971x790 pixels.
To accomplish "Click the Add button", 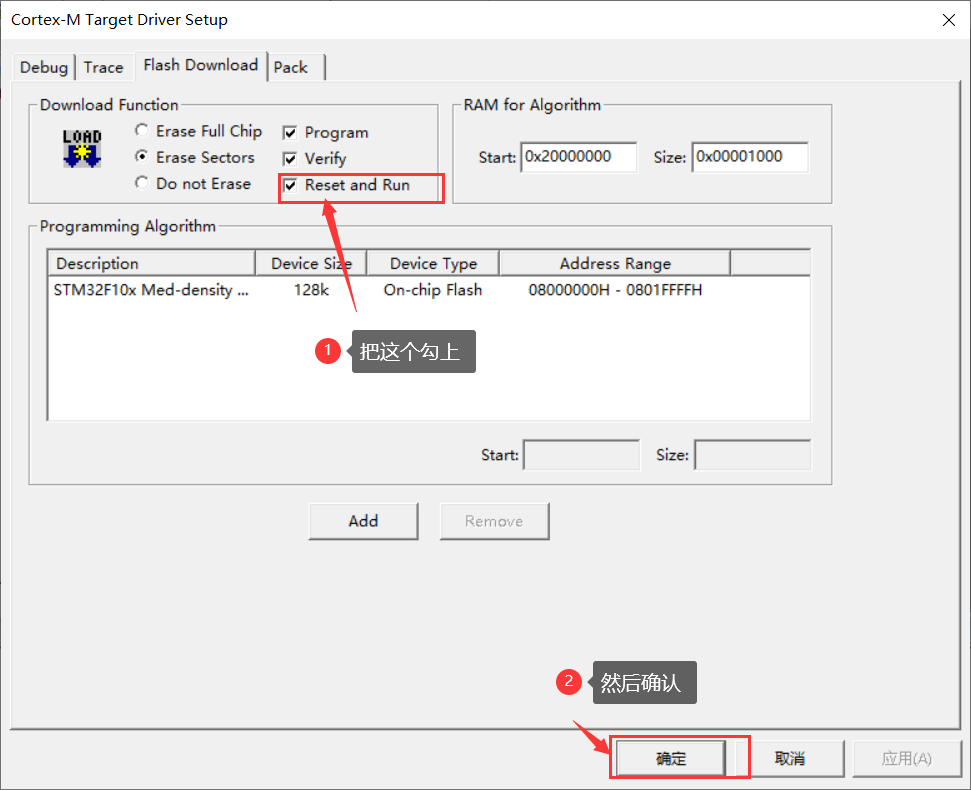I will point(364,521).
